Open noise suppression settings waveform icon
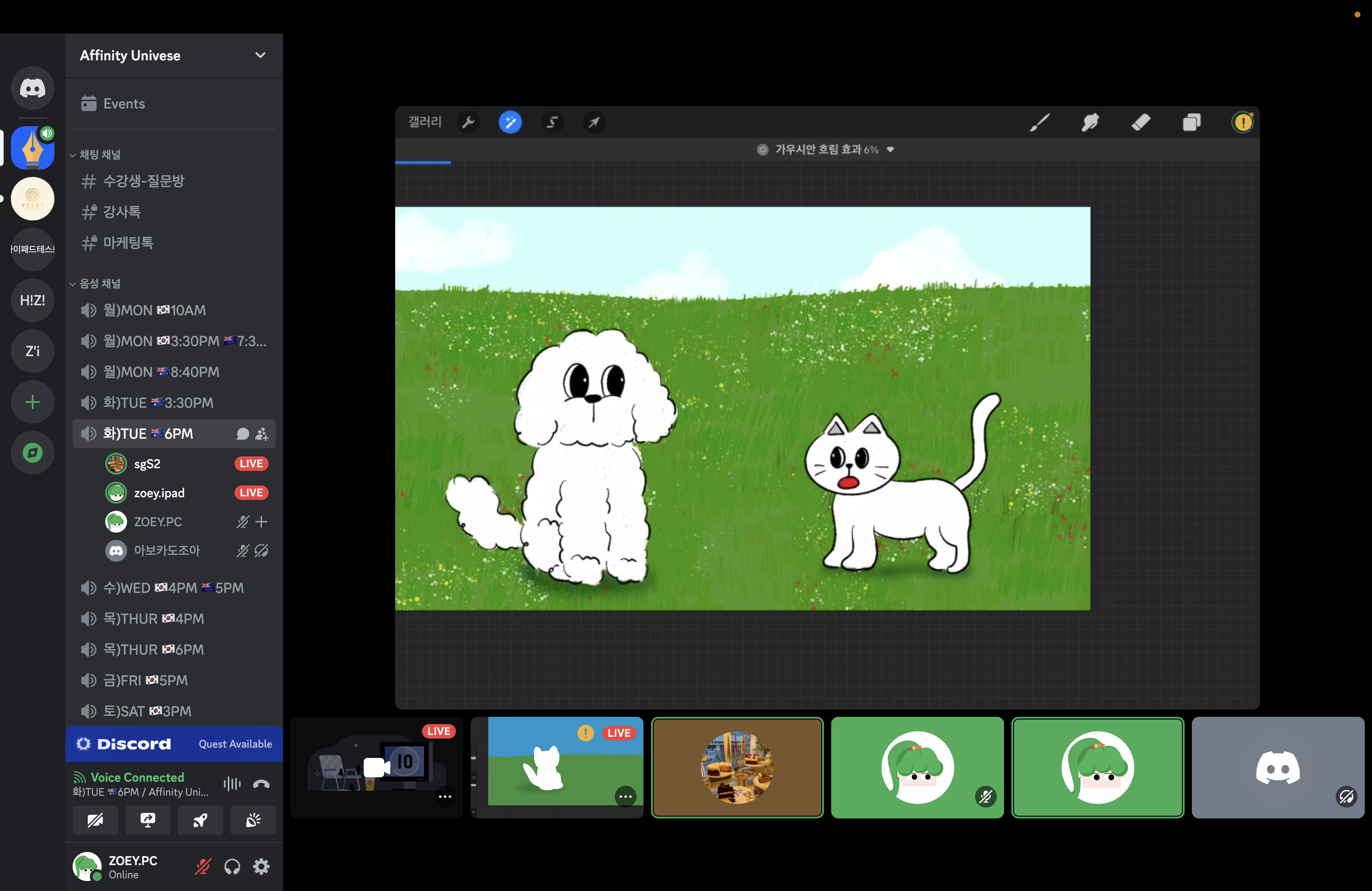The image size is (1372, 891). click(x=232, y=784)
